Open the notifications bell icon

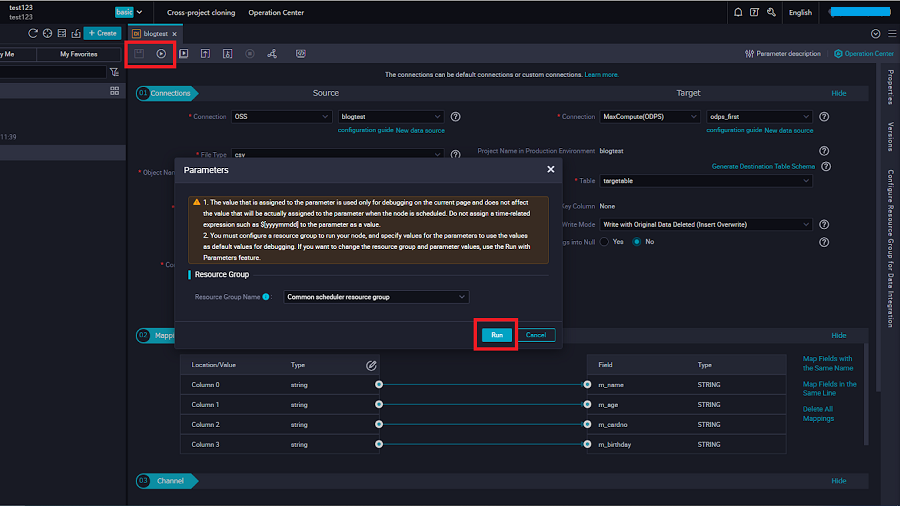coord(738,13)
